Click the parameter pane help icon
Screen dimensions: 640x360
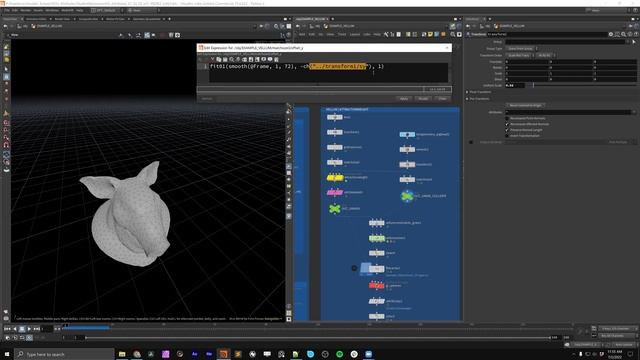pyautogui.click(x=636, y=34)
